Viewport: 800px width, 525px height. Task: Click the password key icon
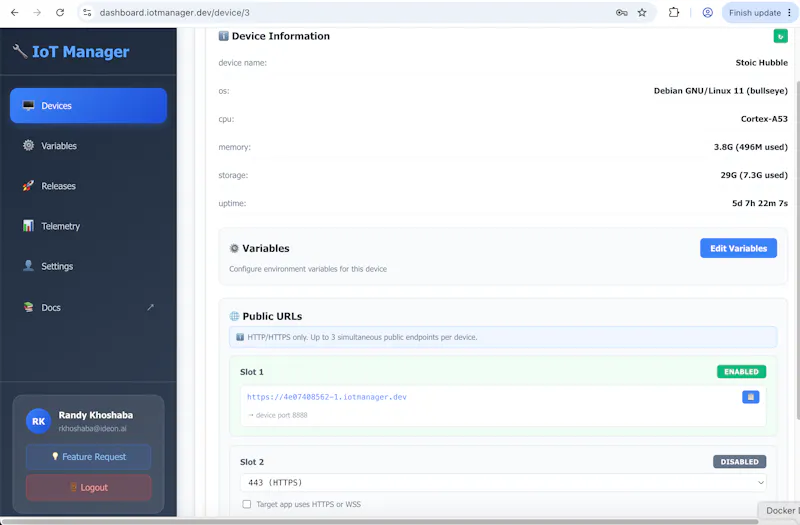pyautogui.click(x=621, y=13)
